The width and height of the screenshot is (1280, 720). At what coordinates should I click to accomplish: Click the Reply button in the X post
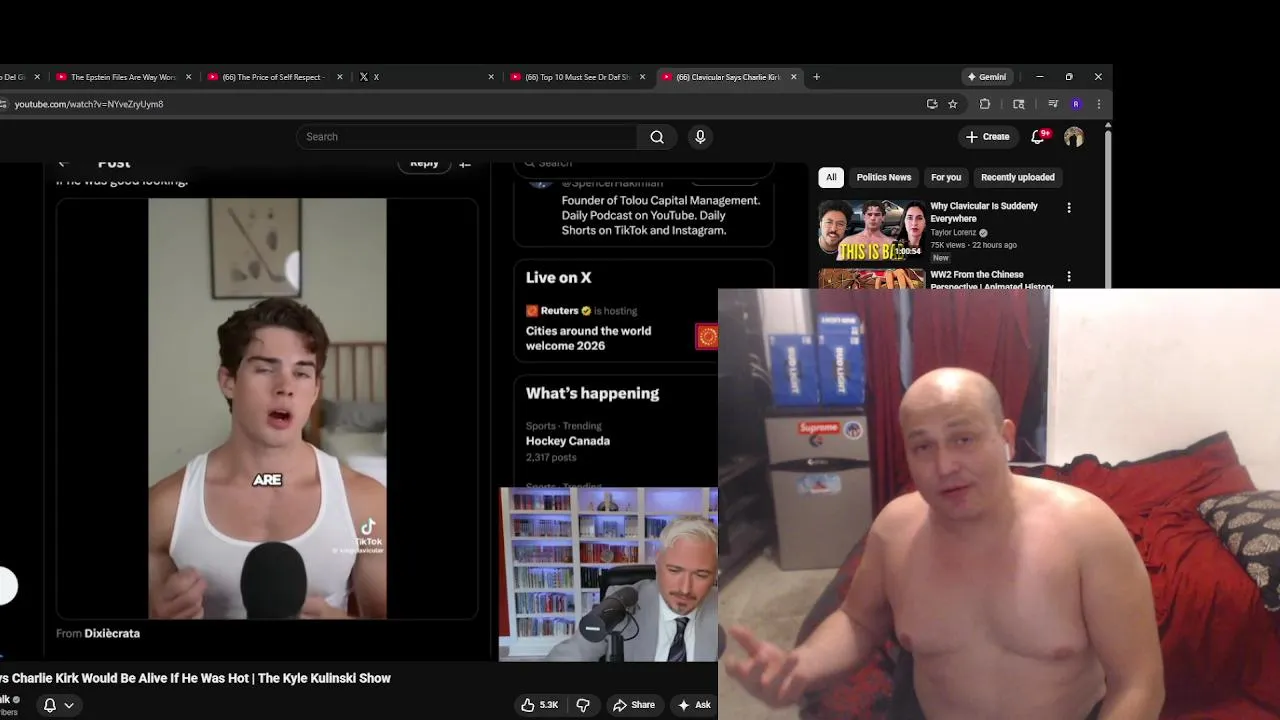click(x=424, y=164)
